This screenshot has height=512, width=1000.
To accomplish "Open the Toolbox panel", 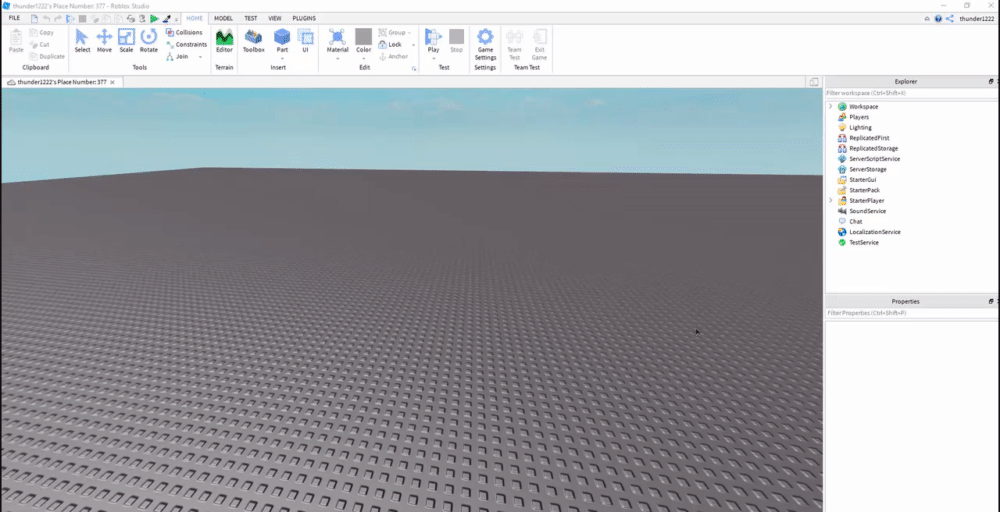I will (x=253, y=40).
